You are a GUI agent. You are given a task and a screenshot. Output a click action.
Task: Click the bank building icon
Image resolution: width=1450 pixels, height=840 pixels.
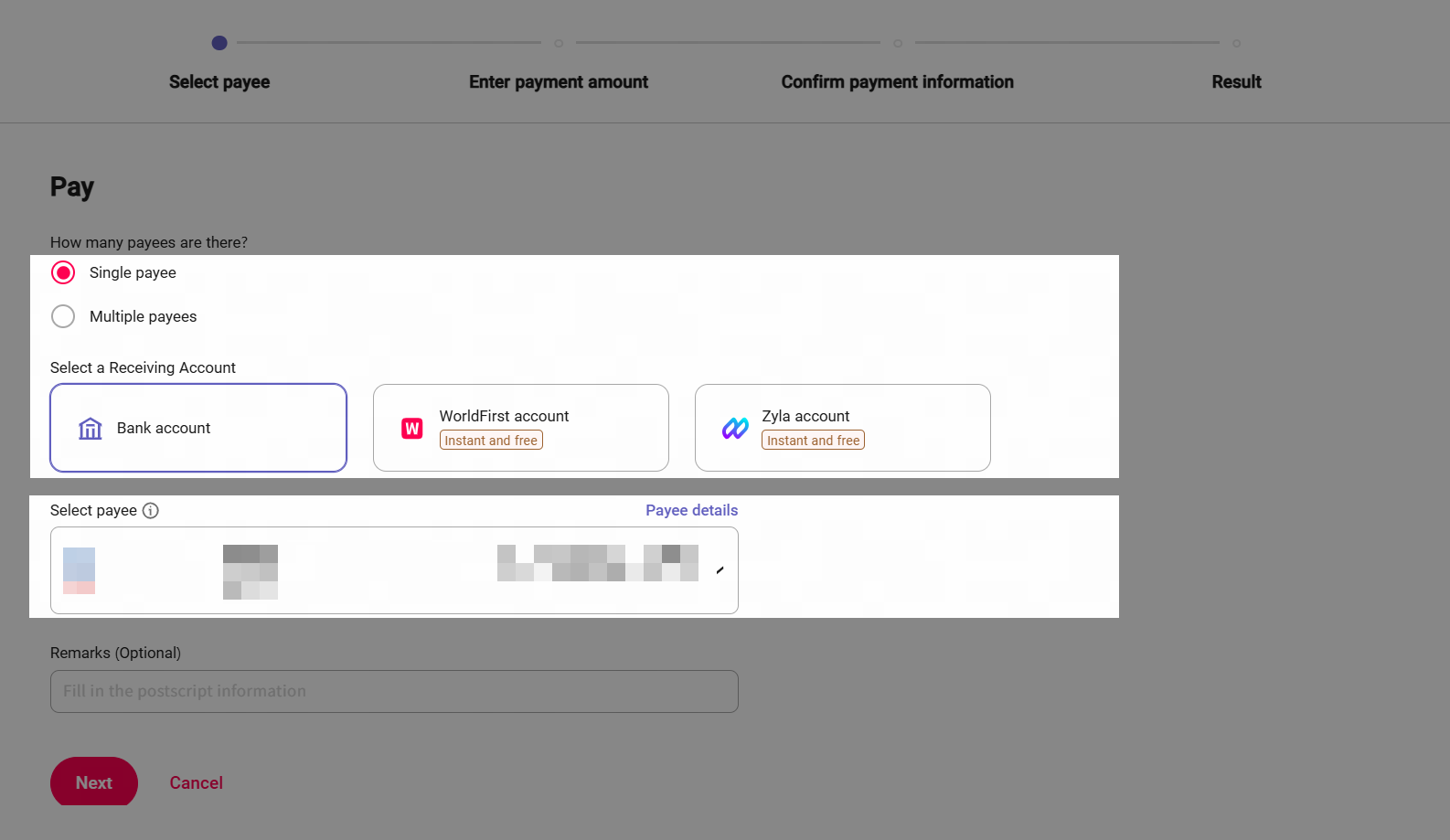(x=91, y=428)
